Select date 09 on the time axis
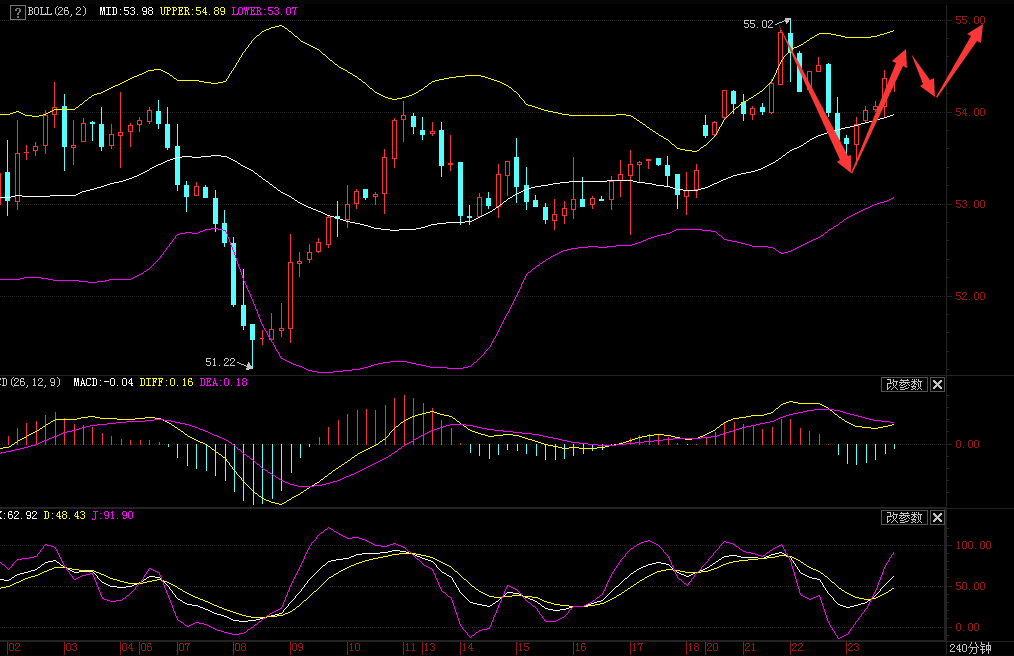1014x656 pixels. pos(297,648)
